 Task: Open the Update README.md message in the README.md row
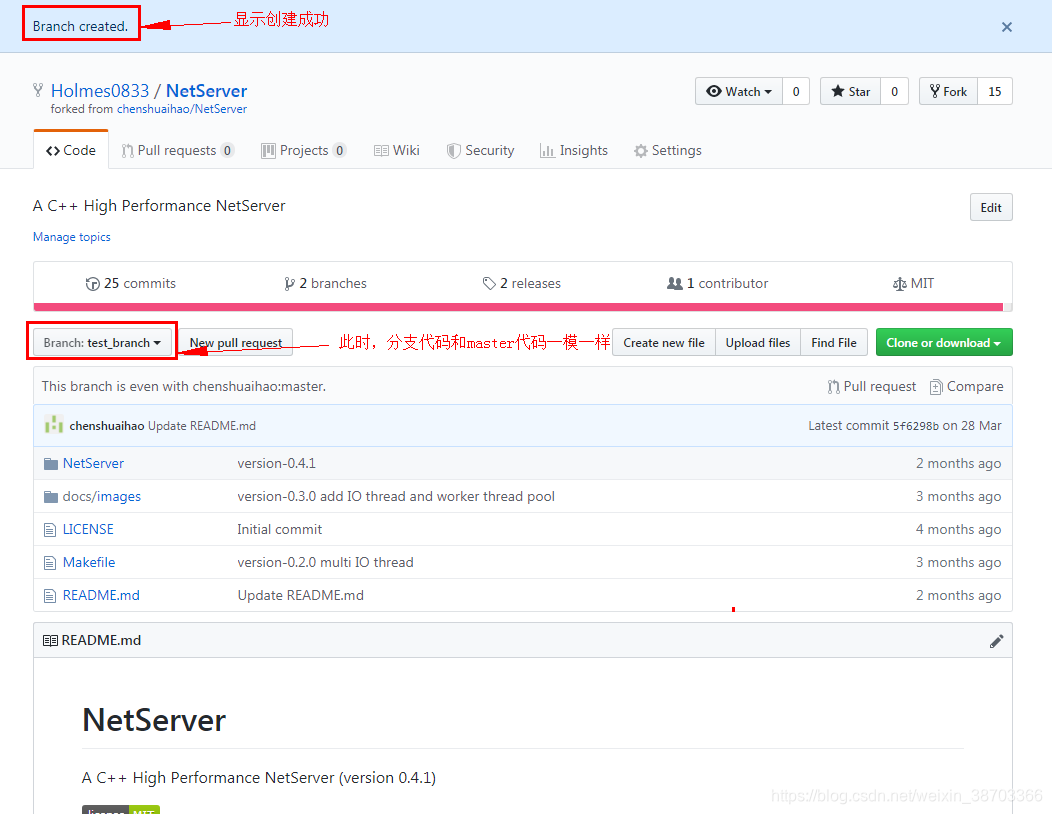tap(301, 595)
